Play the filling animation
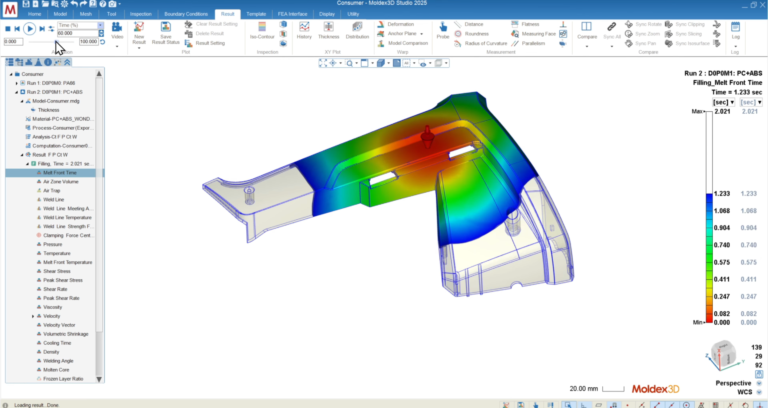 point(29,29)
